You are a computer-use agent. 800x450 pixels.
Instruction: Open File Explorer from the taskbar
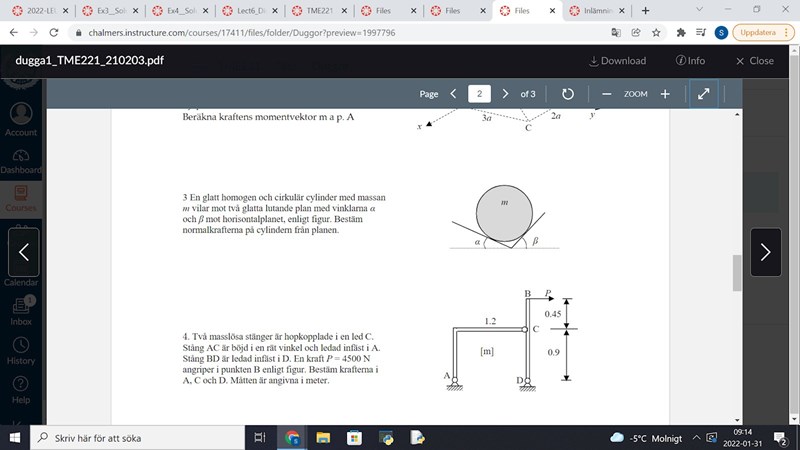[324, 437]
